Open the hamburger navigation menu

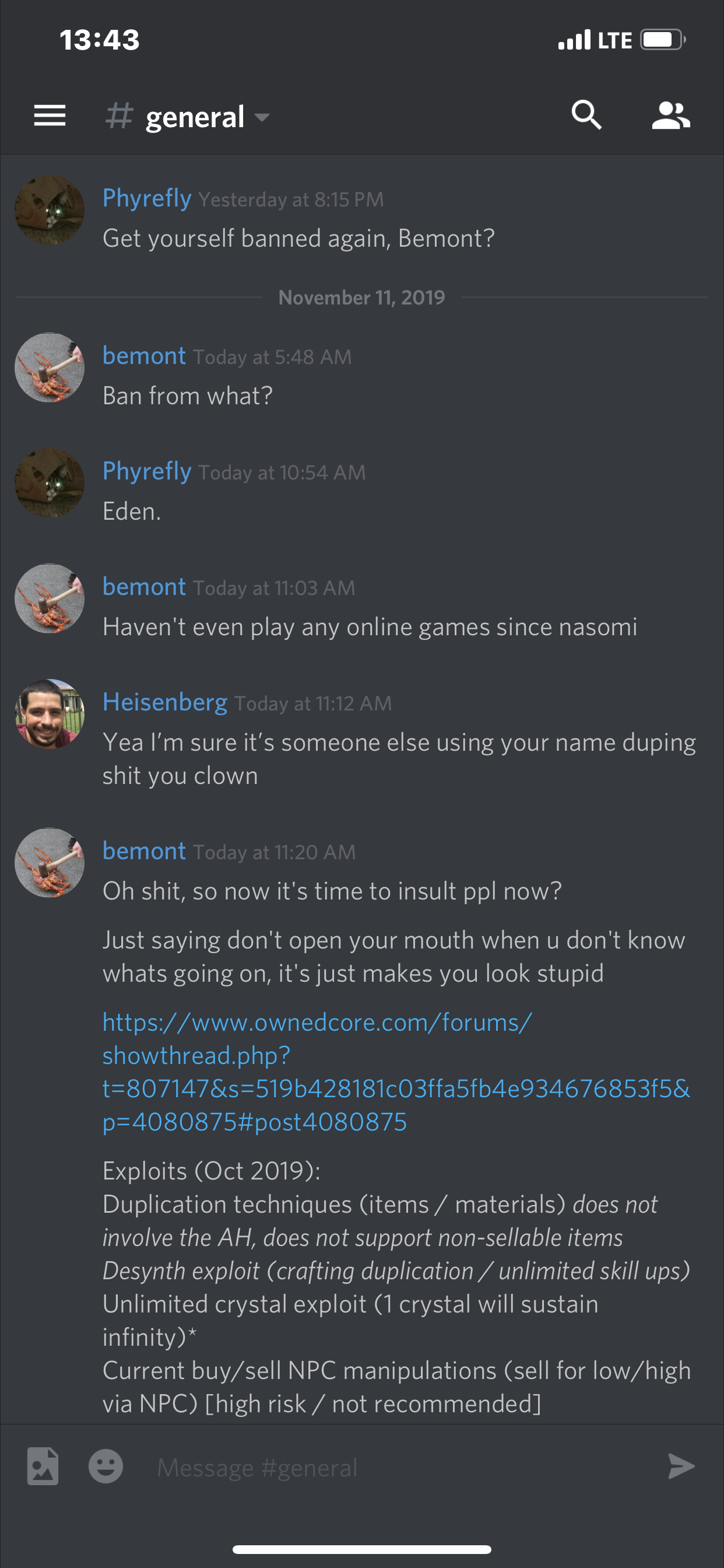[x=50, y=115]
